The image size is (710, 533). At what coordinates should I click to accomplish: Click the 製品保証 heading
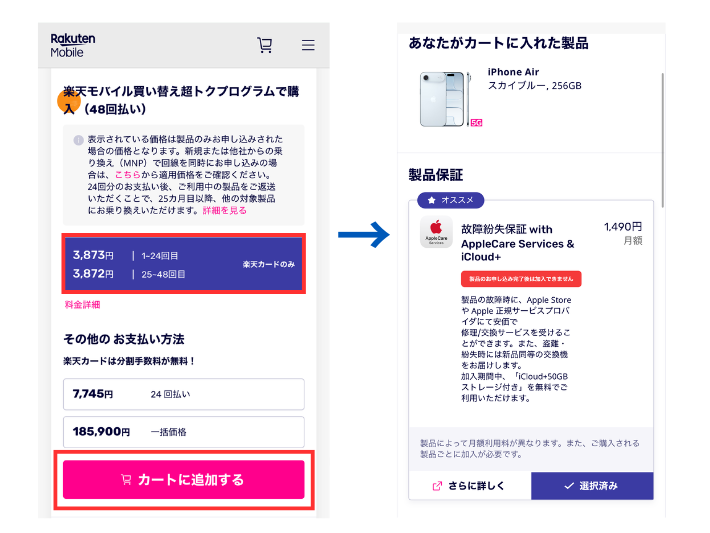coord(436,175)
